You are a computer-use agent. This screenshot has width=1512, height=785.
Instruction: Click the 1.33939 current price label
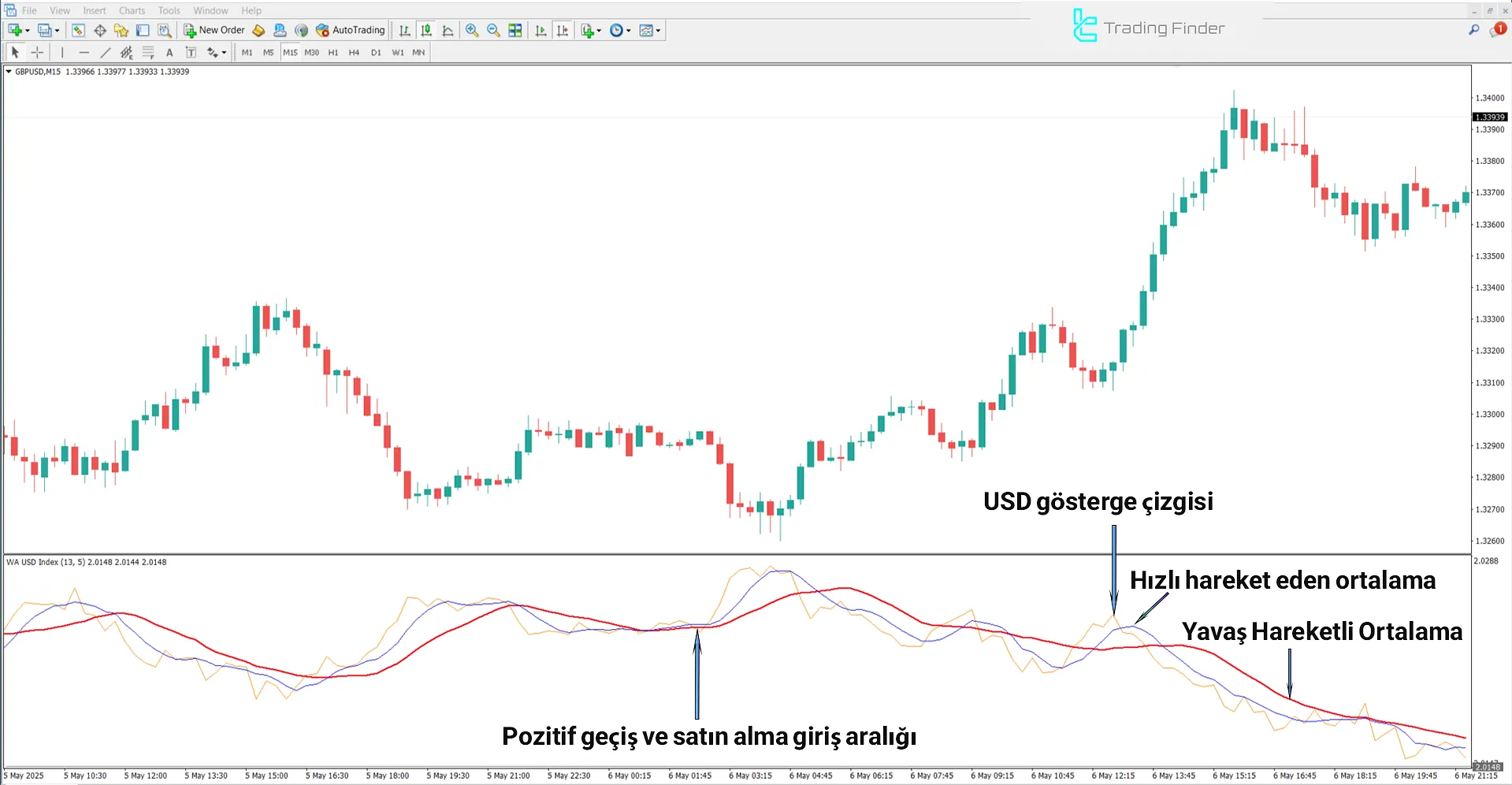1489,117
